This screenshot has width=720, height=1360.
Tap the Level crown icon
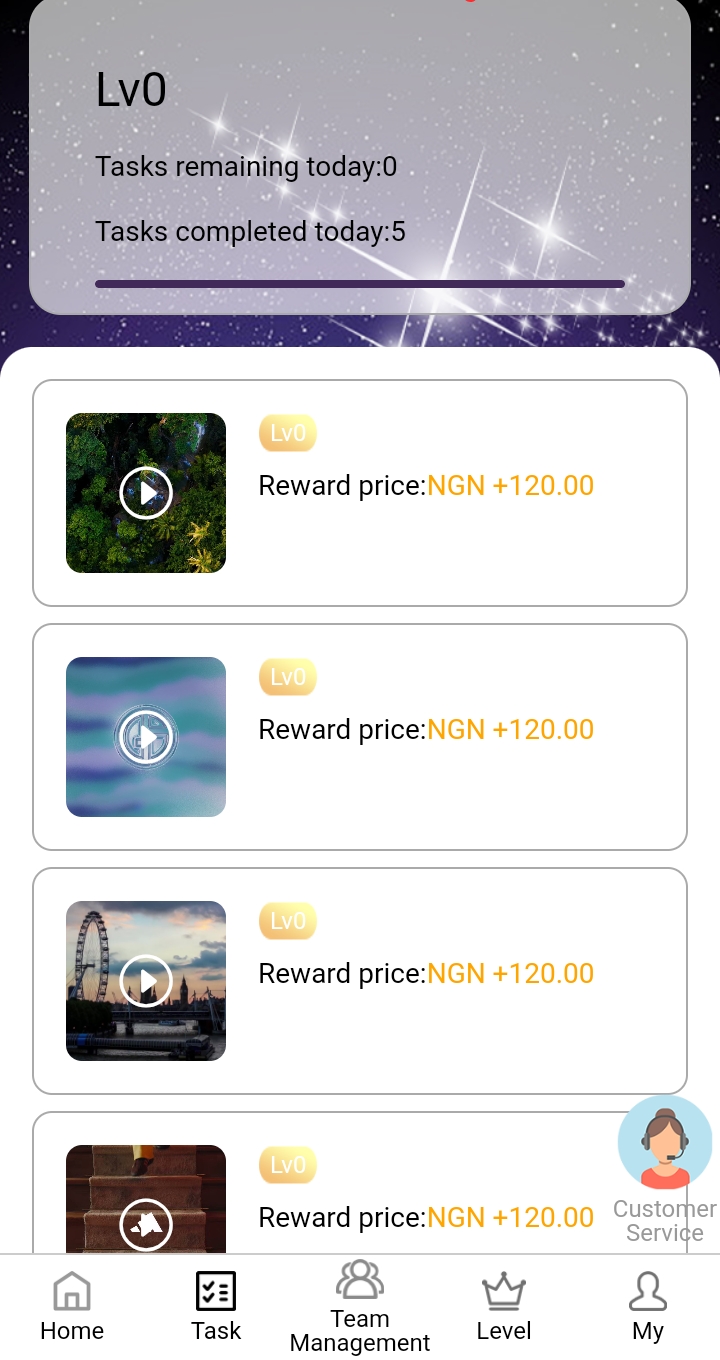[504, 1291]
